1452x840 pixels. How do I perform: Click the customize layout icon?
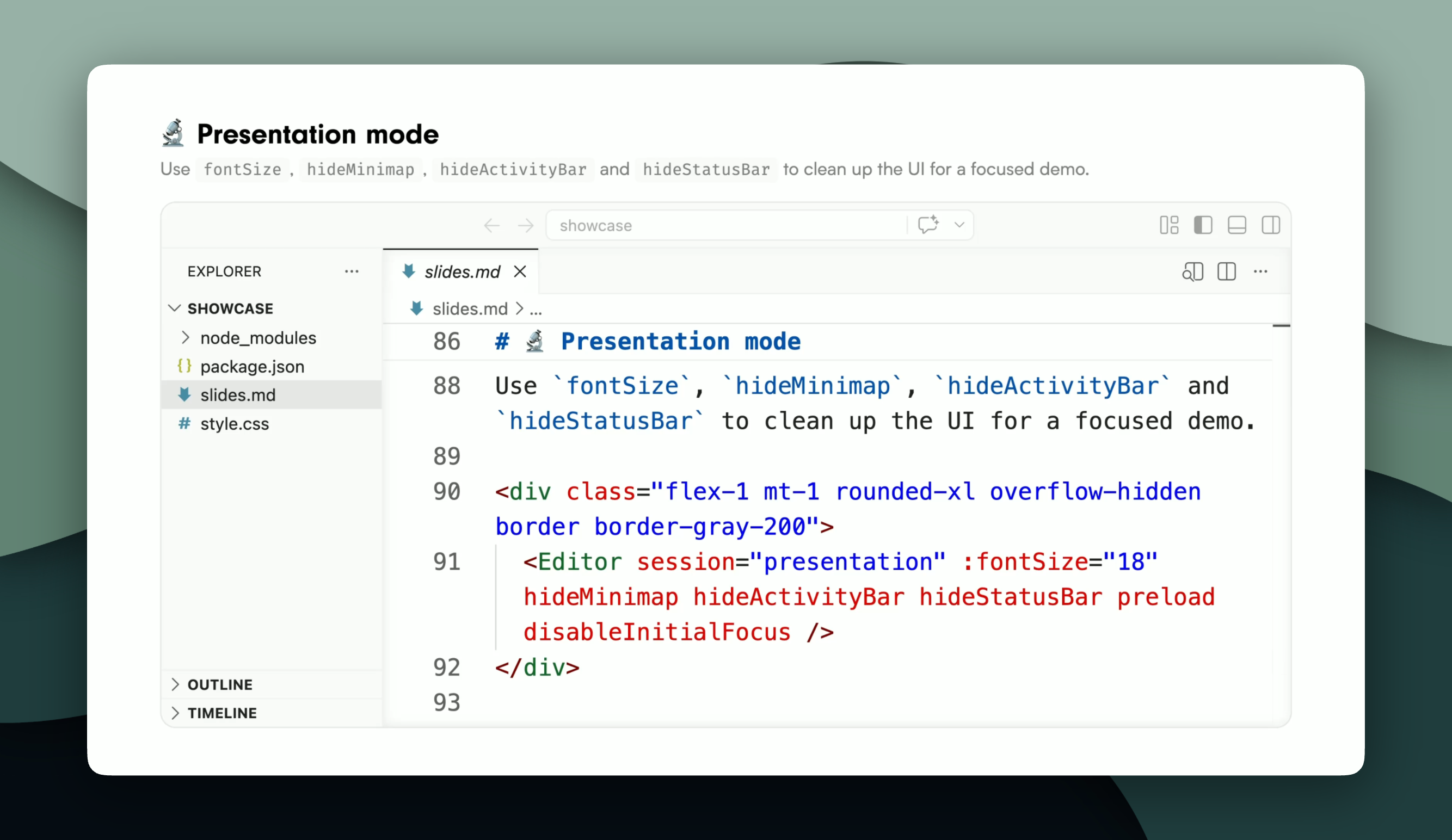(x=1169, y=225)
